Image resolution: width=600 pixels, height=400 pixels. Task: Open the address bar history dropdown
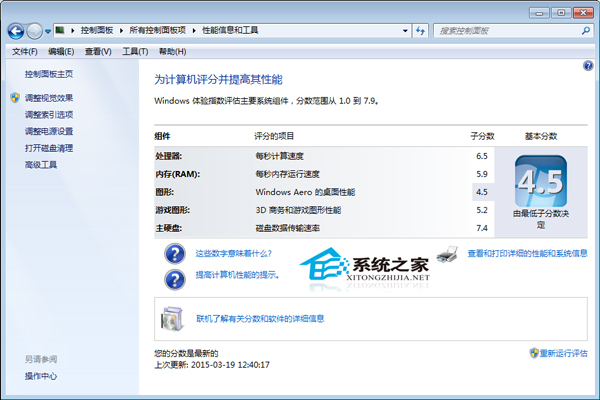point(405,31)
